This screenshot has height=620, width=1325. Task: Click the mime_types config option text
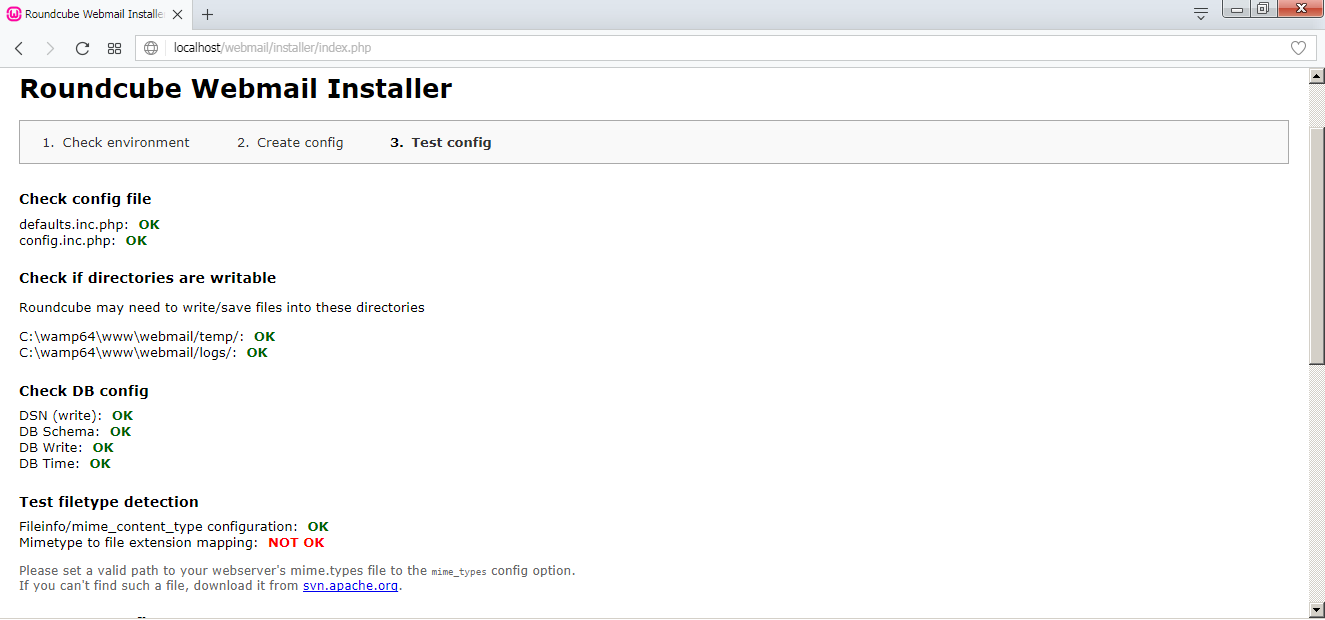[x=459, y=572]
